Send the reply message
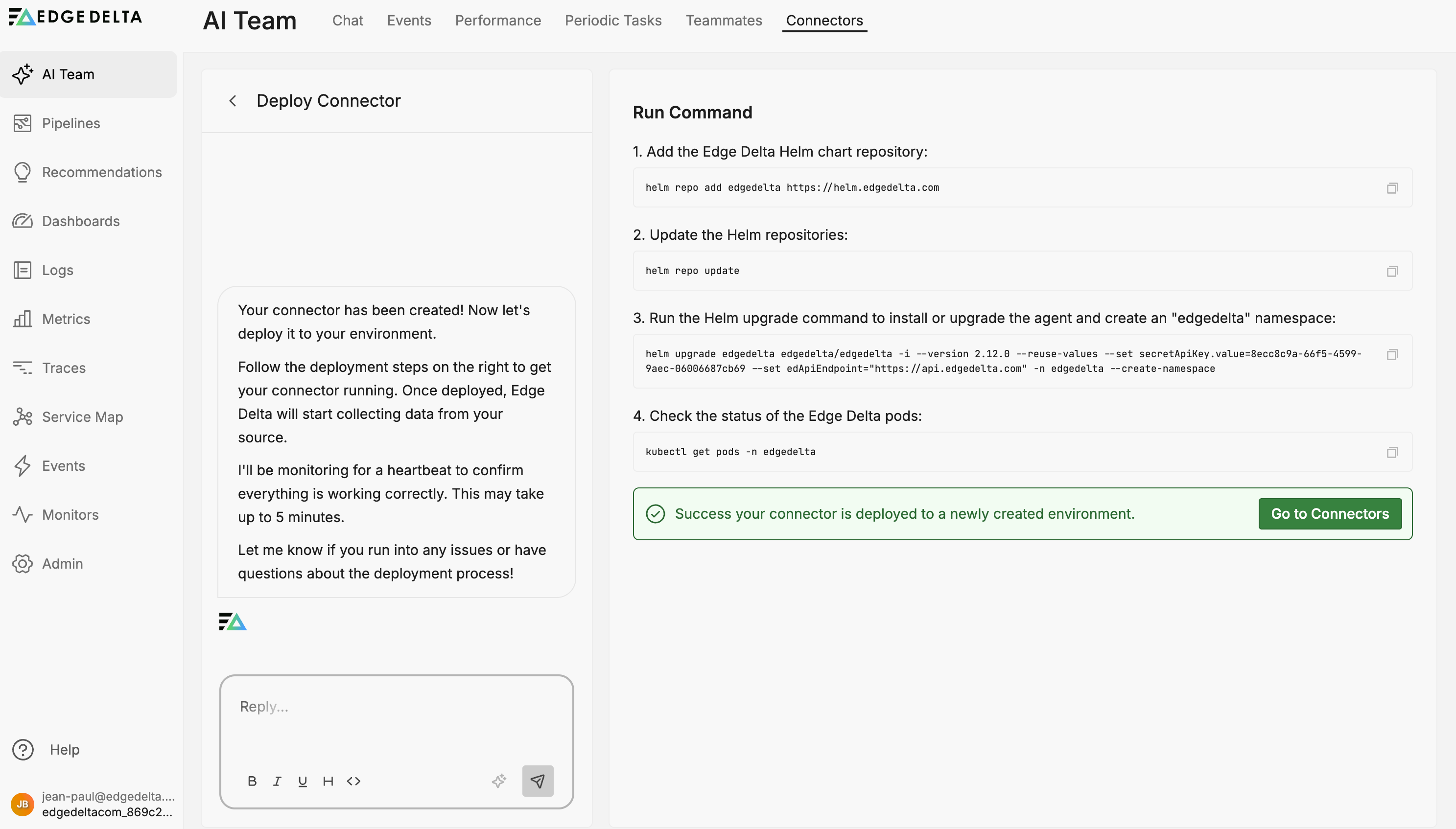Viewport: 1456px width, 829px height. click(x=537, y=781)
